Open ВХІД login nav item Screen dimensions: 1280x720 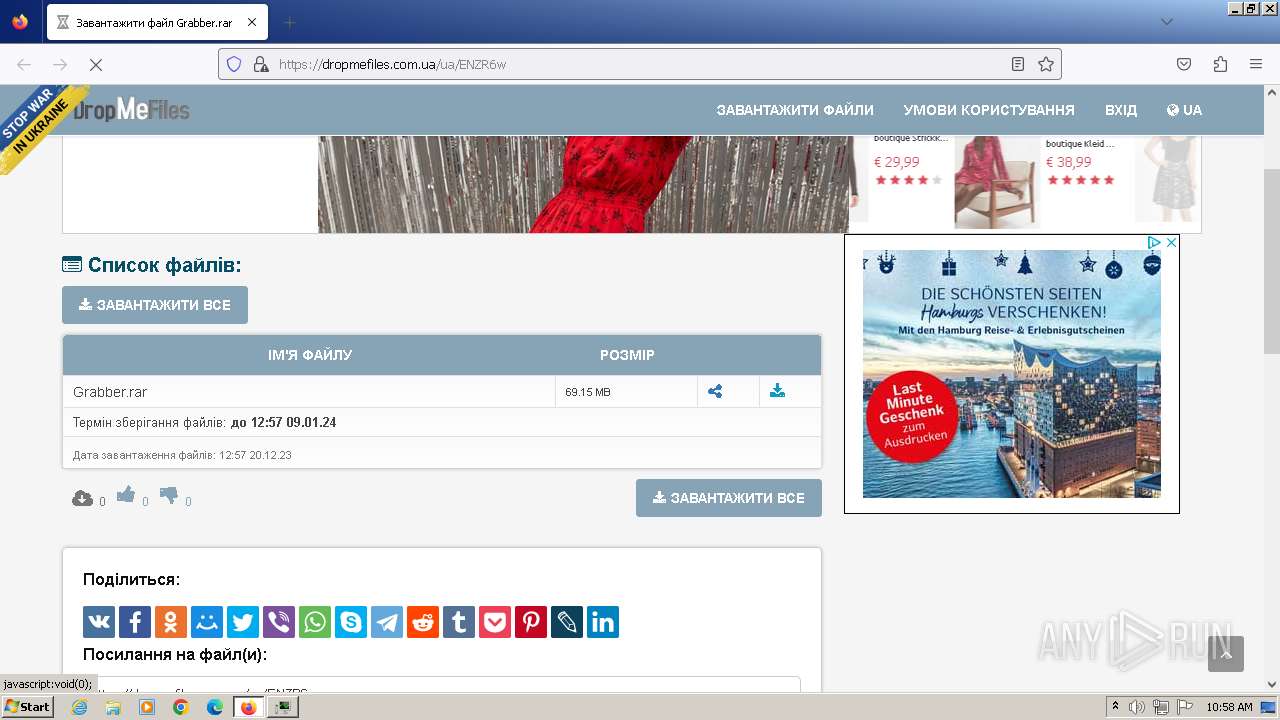click(1121, 110)
